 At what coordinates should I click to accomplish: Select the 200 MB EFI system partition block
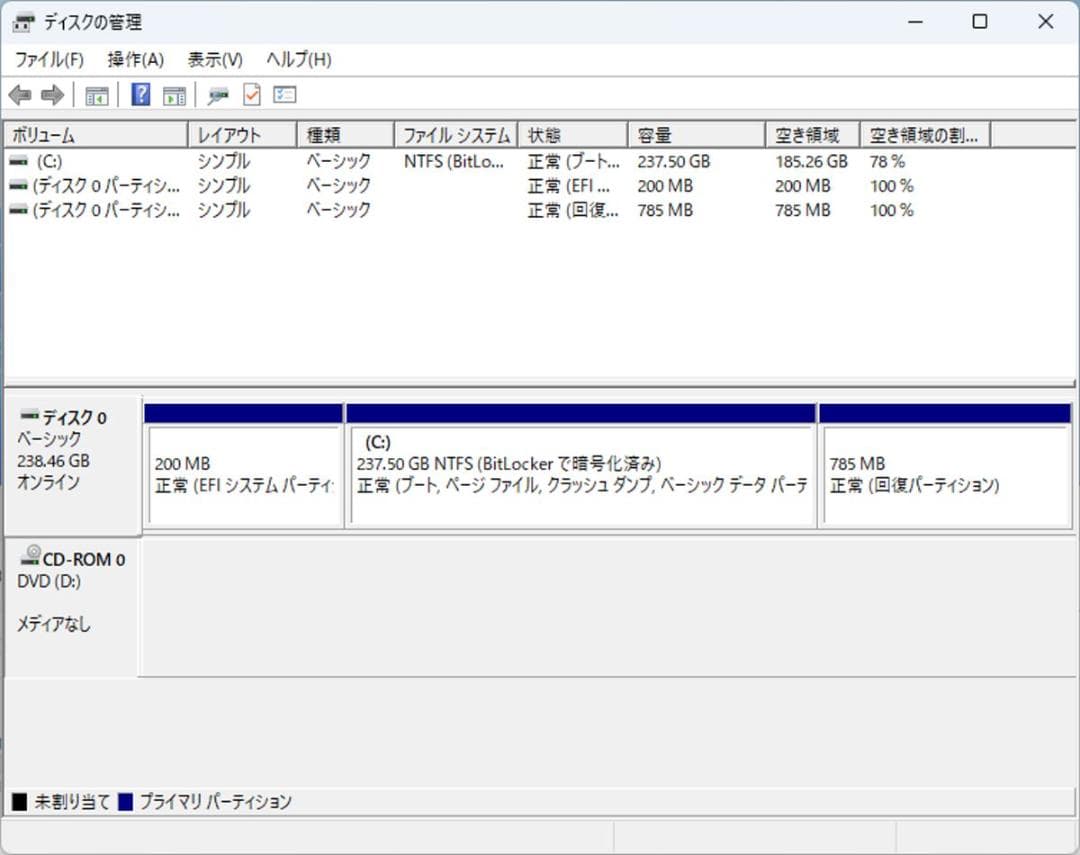(x=244, y=470)
